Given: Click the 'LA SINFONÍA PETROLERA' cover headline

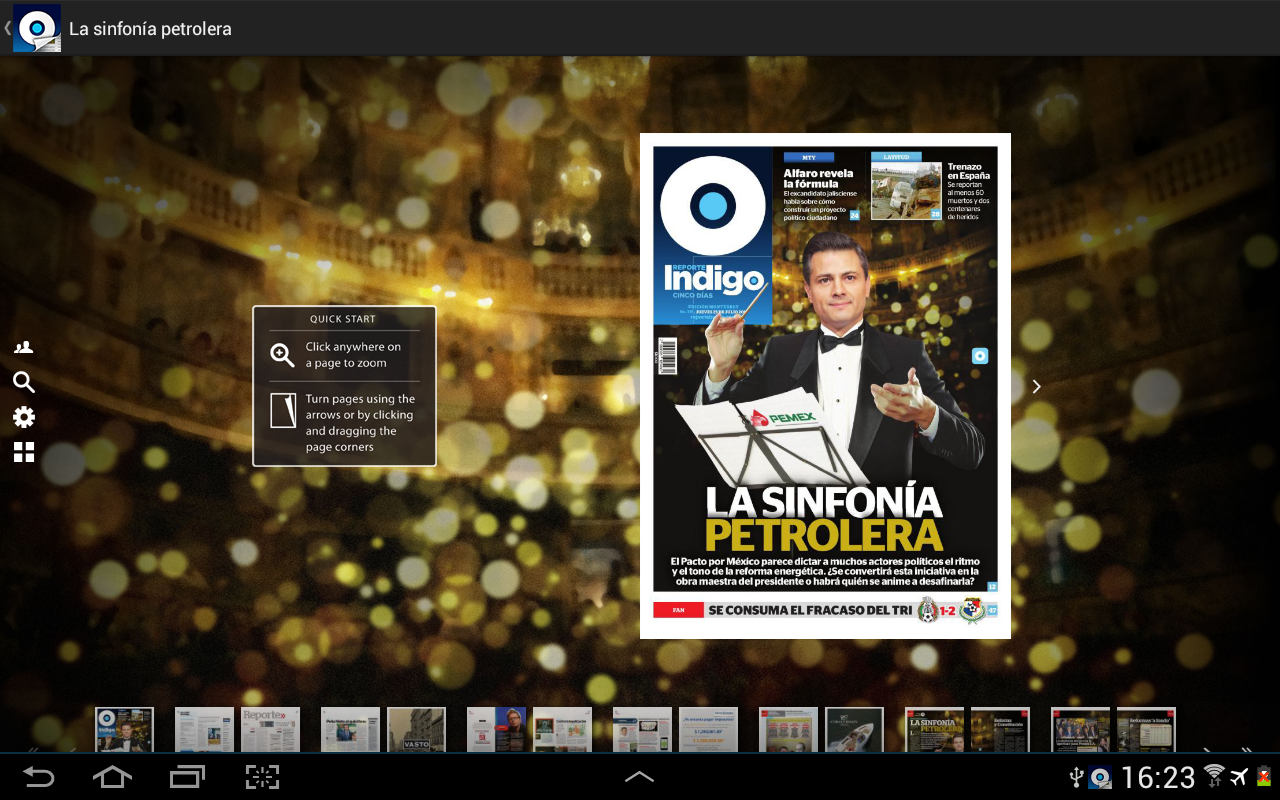Looking at the screenshot, I should [x=824, y=518].
